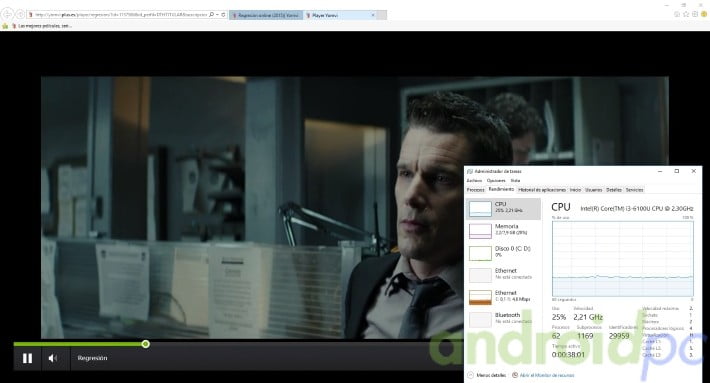
Task: Switch to the Regresión online browser tab
Action: tap(266, 15)
